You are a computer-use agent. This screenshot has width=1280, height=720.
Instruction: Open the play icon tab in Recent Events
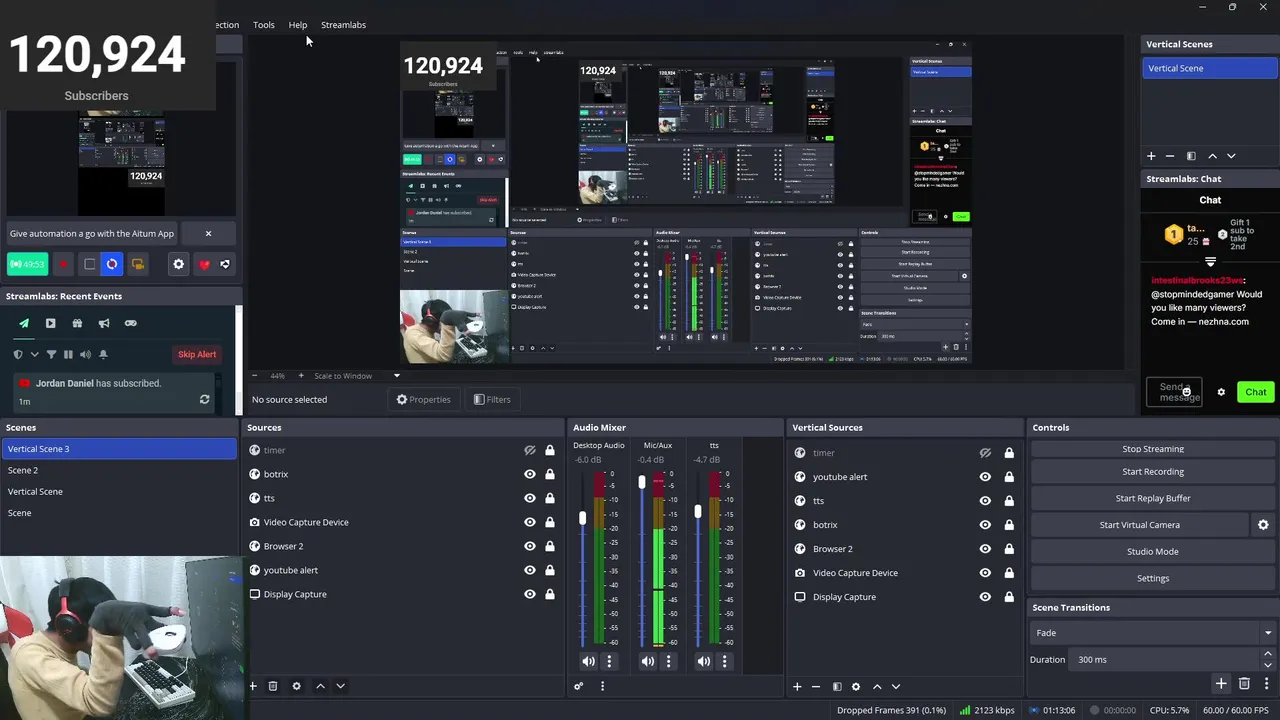50,323
